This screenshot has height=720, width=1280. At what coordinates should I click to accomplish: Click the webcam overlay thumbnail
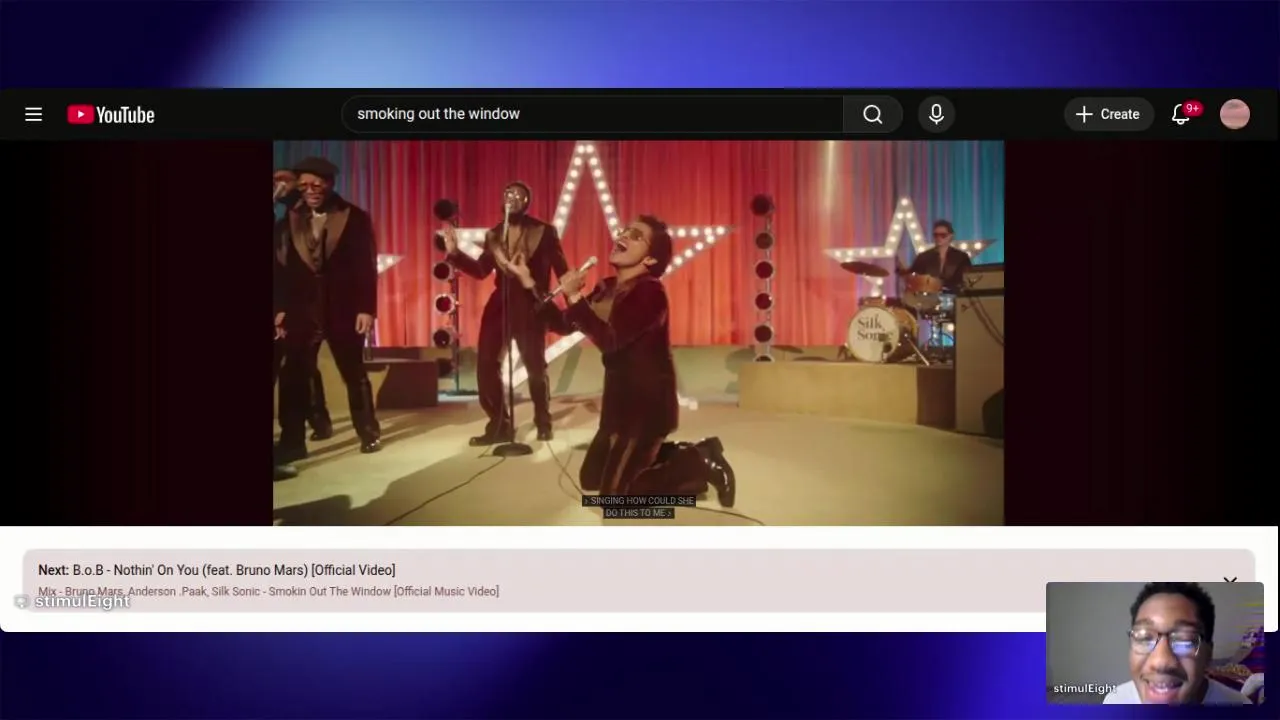coord(1155,643)
